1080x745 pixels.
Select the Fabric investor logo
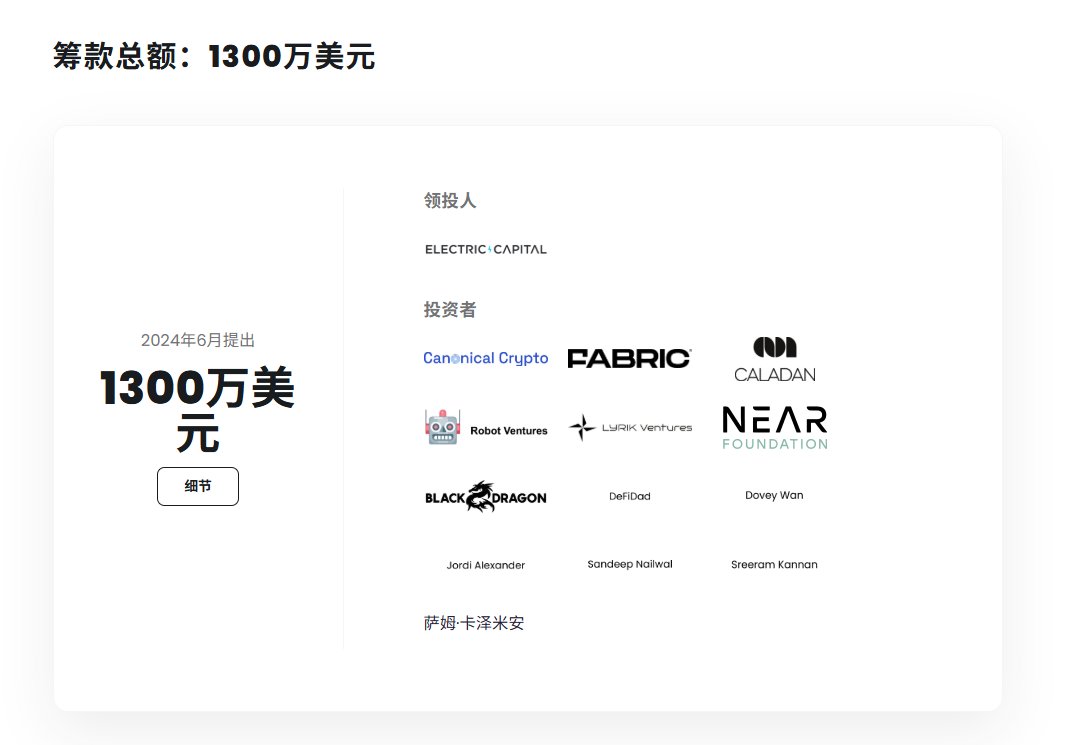pos(630,358)
